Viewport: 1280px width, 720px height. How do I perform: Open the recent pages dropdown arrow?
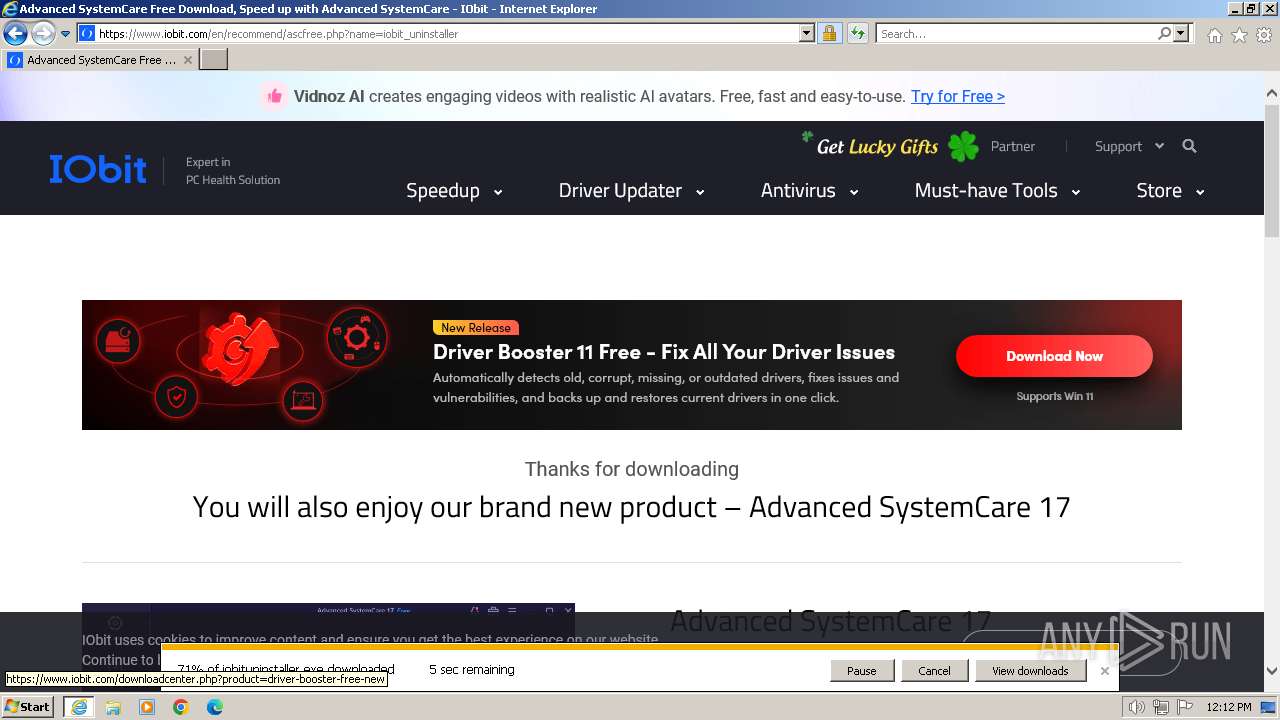(x=66, y=34)
